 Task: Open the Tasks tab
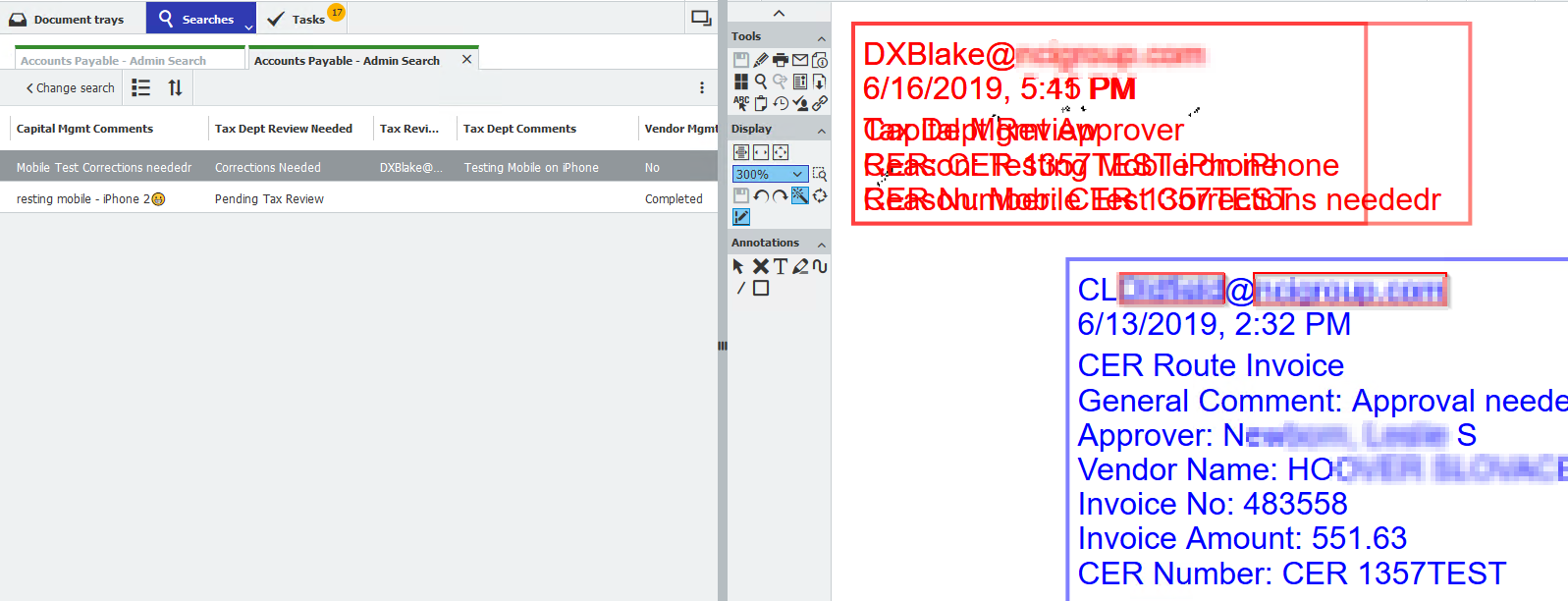tap(298, 19)
